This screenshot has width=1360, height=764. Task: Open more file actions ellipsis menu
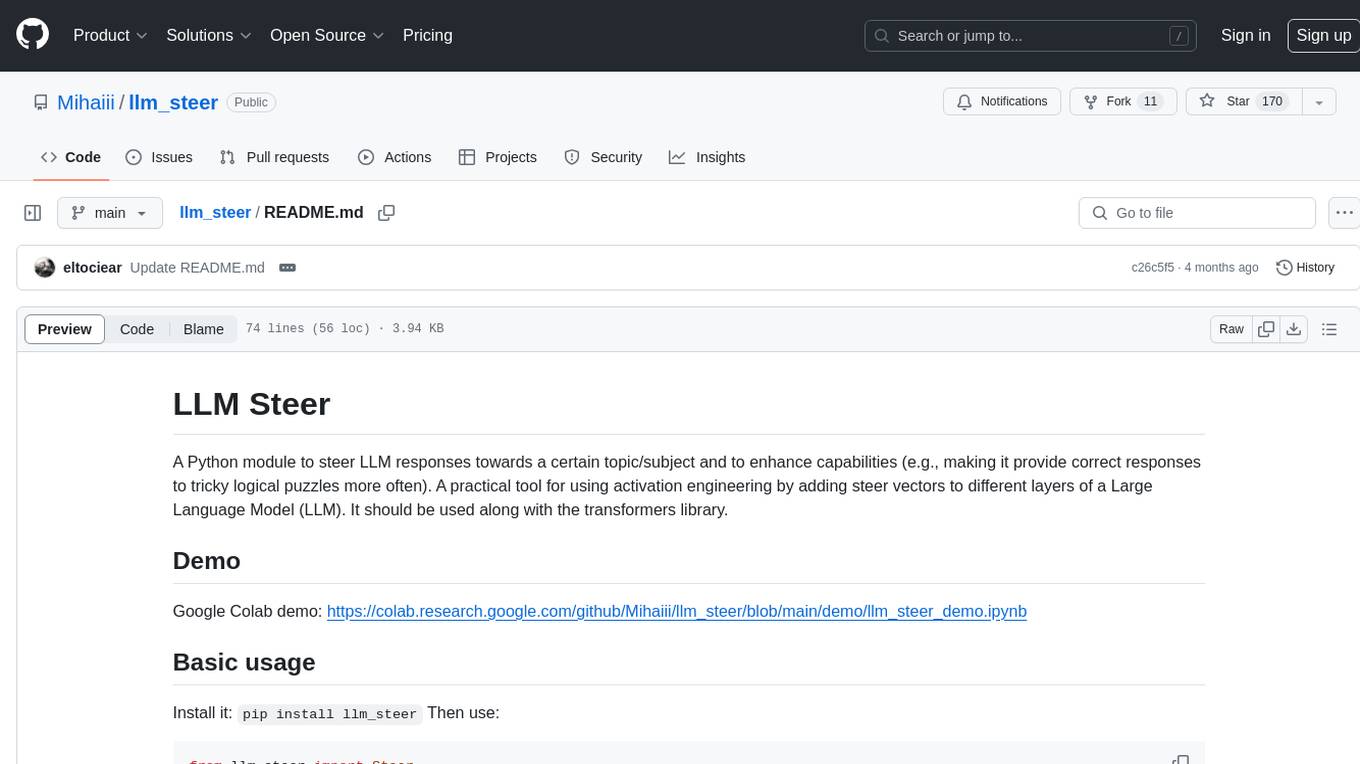[1345, 213]
